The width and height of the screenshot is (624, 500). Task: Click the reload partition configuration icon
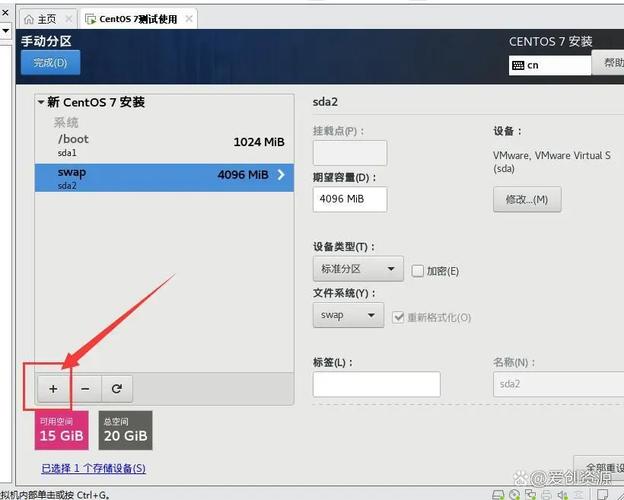[116, 389]
